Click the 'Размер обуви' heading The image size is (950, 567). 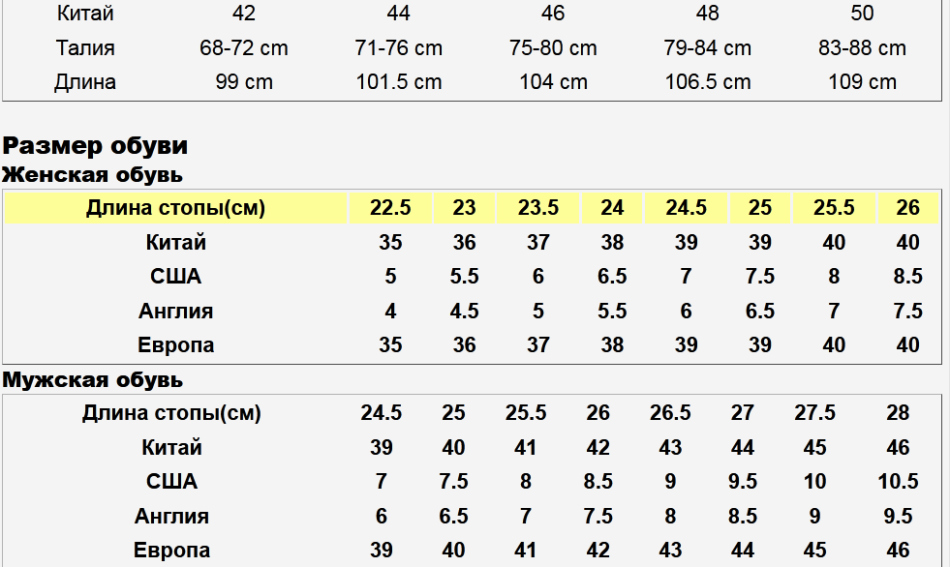click(x=95, y=146)
